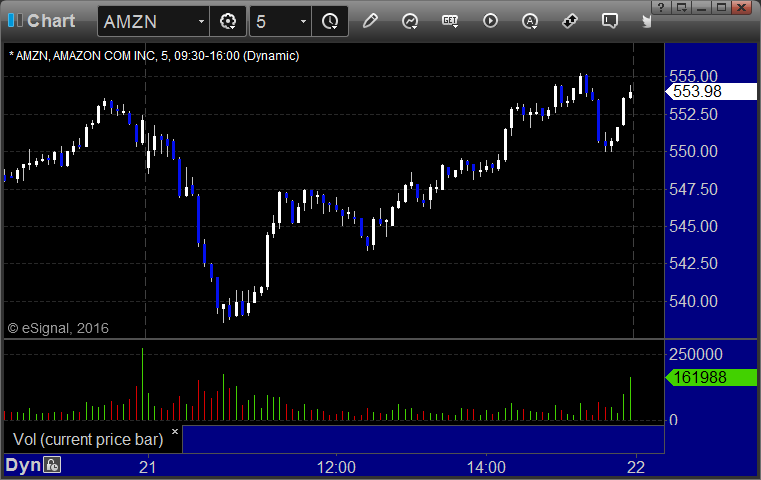761x480 pixels.
Task: Click the bar replay play button
Action: pyautogui.click(x=490, y=21)
